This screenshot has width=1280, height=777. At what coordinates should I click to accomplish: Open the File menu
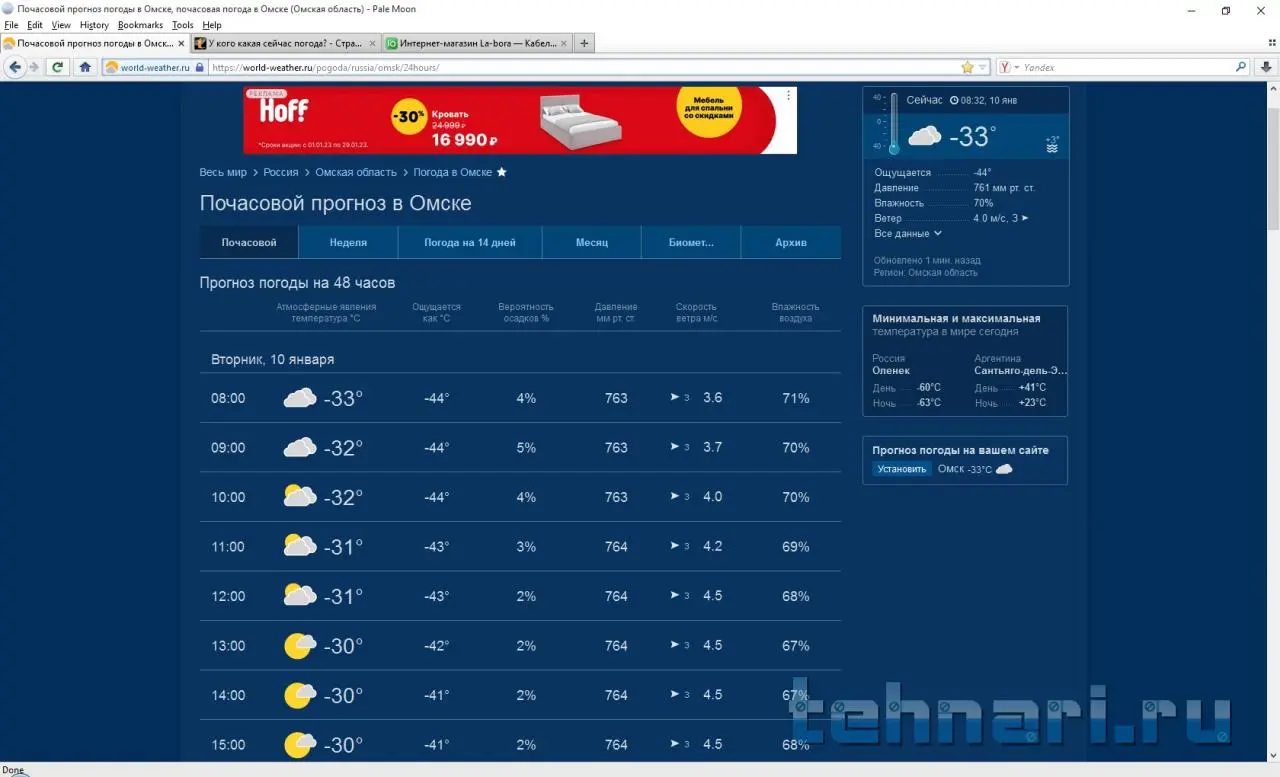coord(12,25)
